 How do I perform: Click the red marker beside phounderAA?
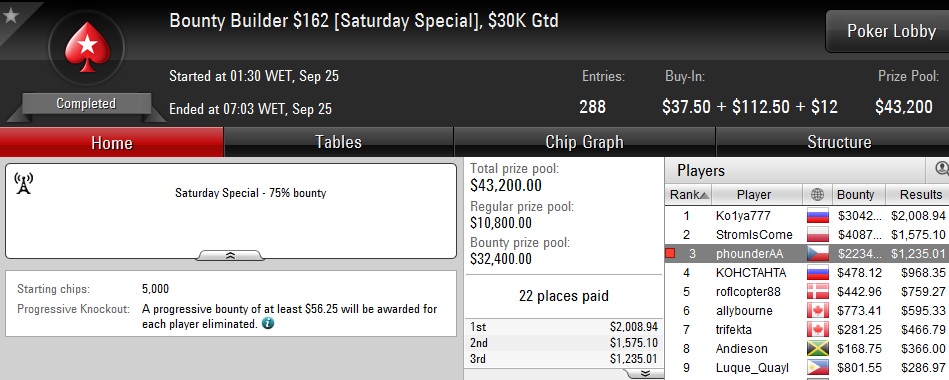coord(670,254)
